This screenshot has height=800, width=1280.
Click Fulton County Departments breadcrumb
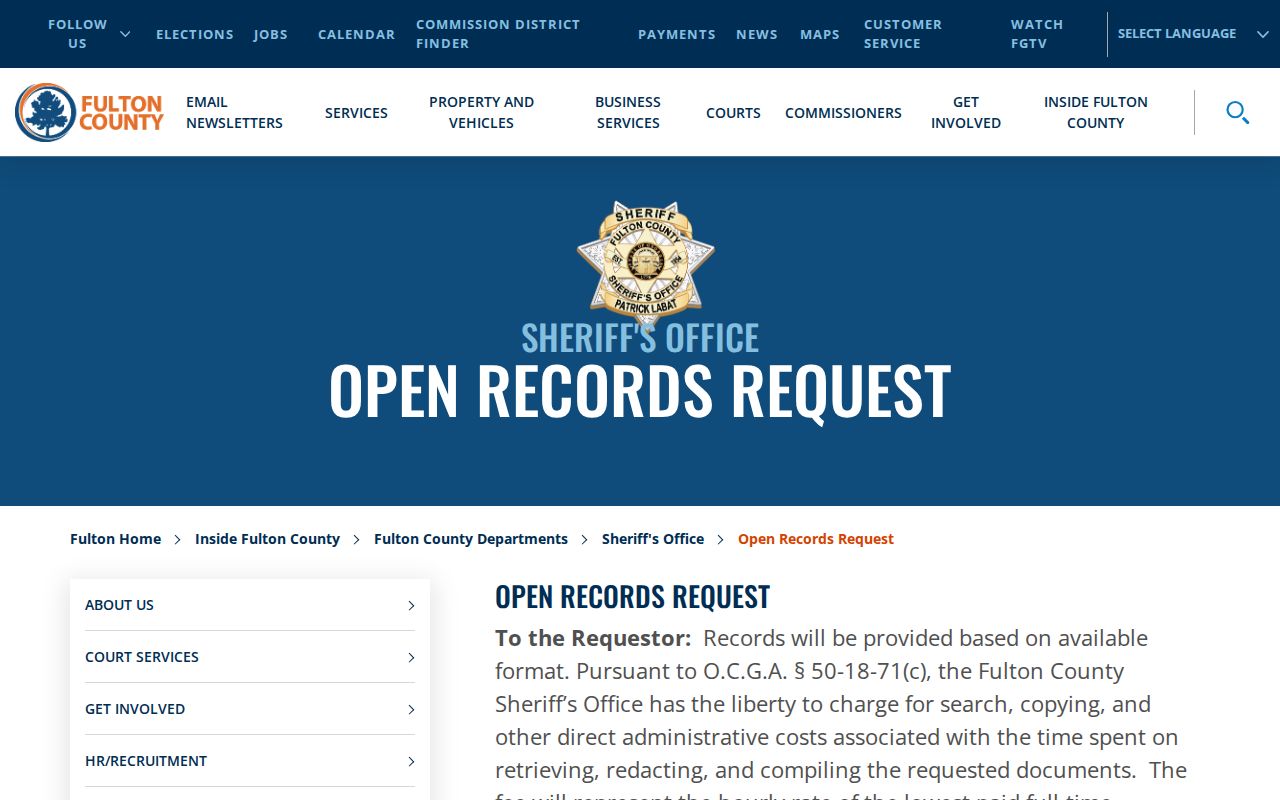pyautogui.click(x=471, y=539)
